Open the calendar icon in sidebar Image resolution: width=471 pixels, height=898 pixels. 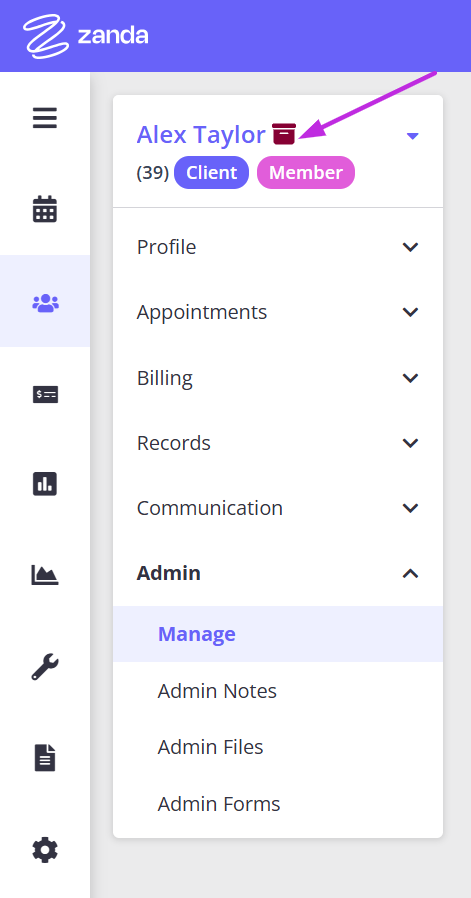[45, 209]
